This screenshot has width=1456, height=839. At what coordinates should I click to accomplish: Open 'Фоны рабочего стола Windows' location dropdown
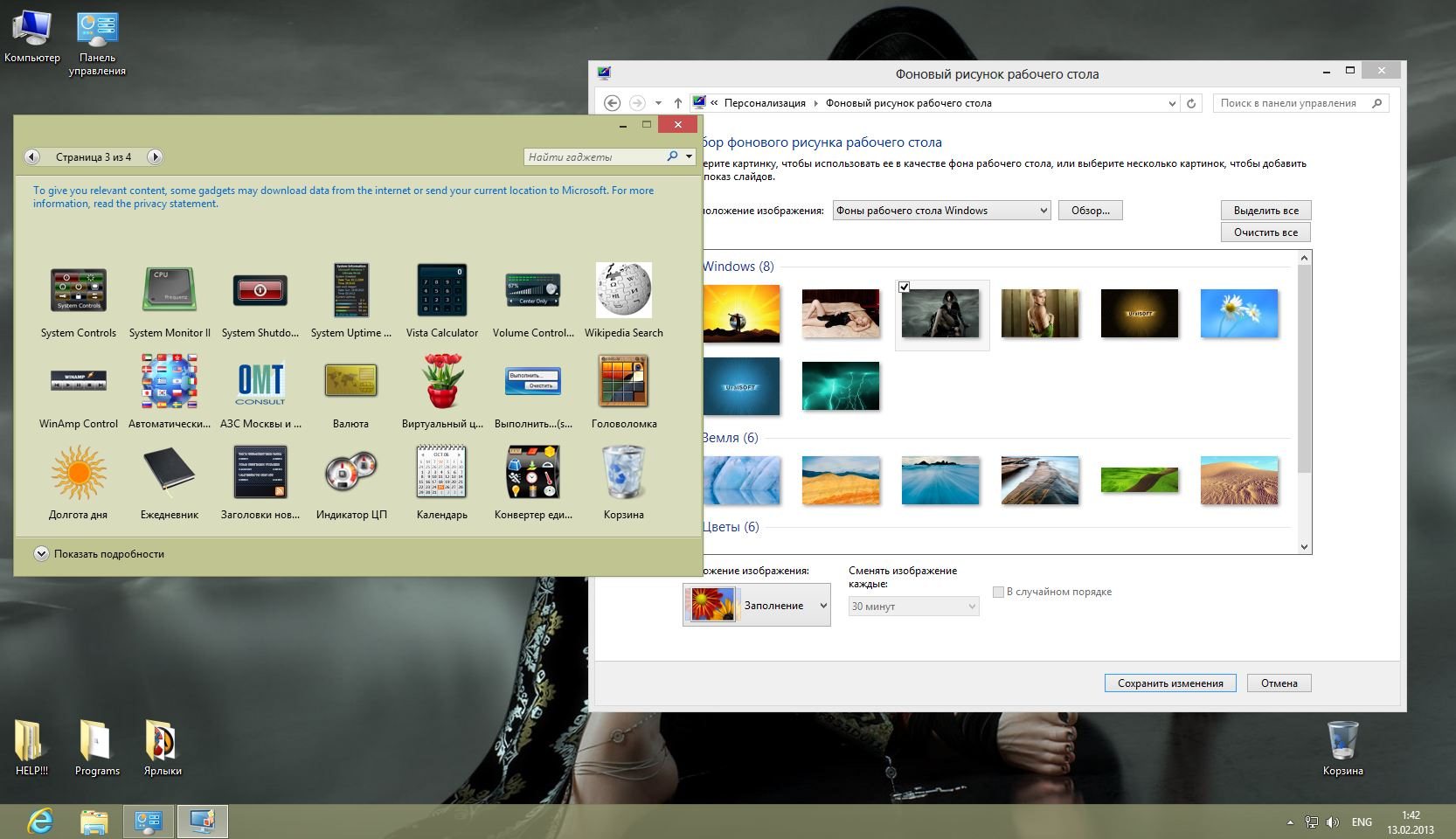point(941,211)
